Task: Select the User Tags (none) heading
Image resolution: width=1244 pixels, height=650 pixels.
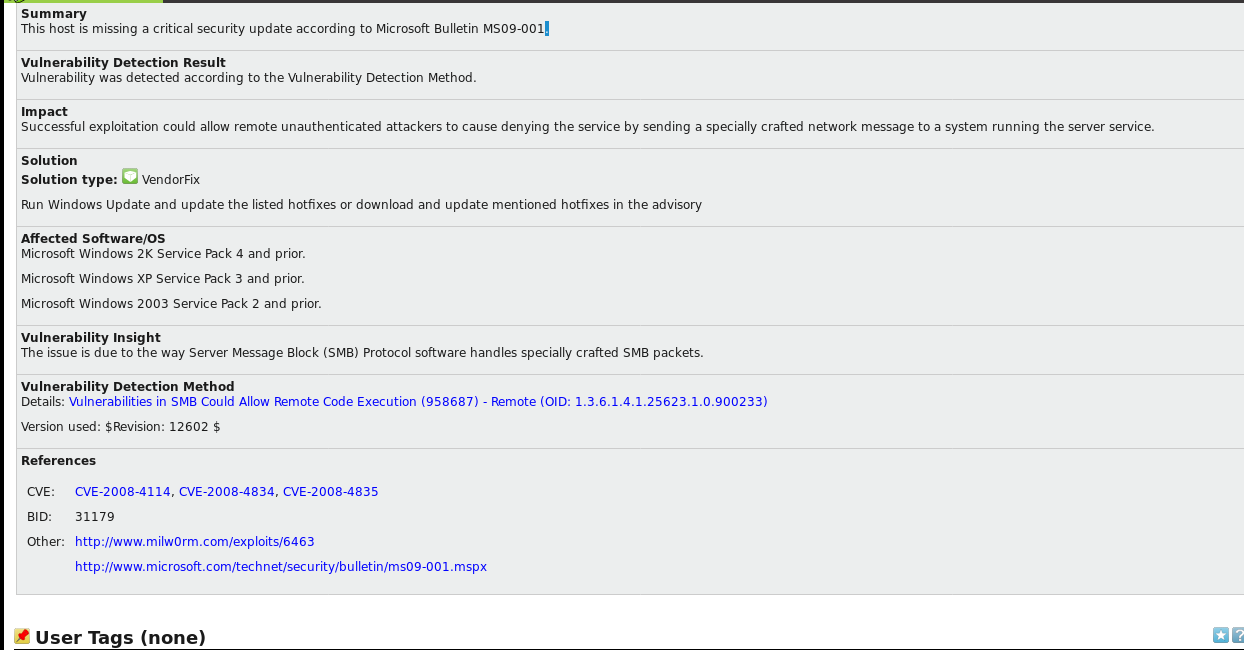Action: pos(120,638)
